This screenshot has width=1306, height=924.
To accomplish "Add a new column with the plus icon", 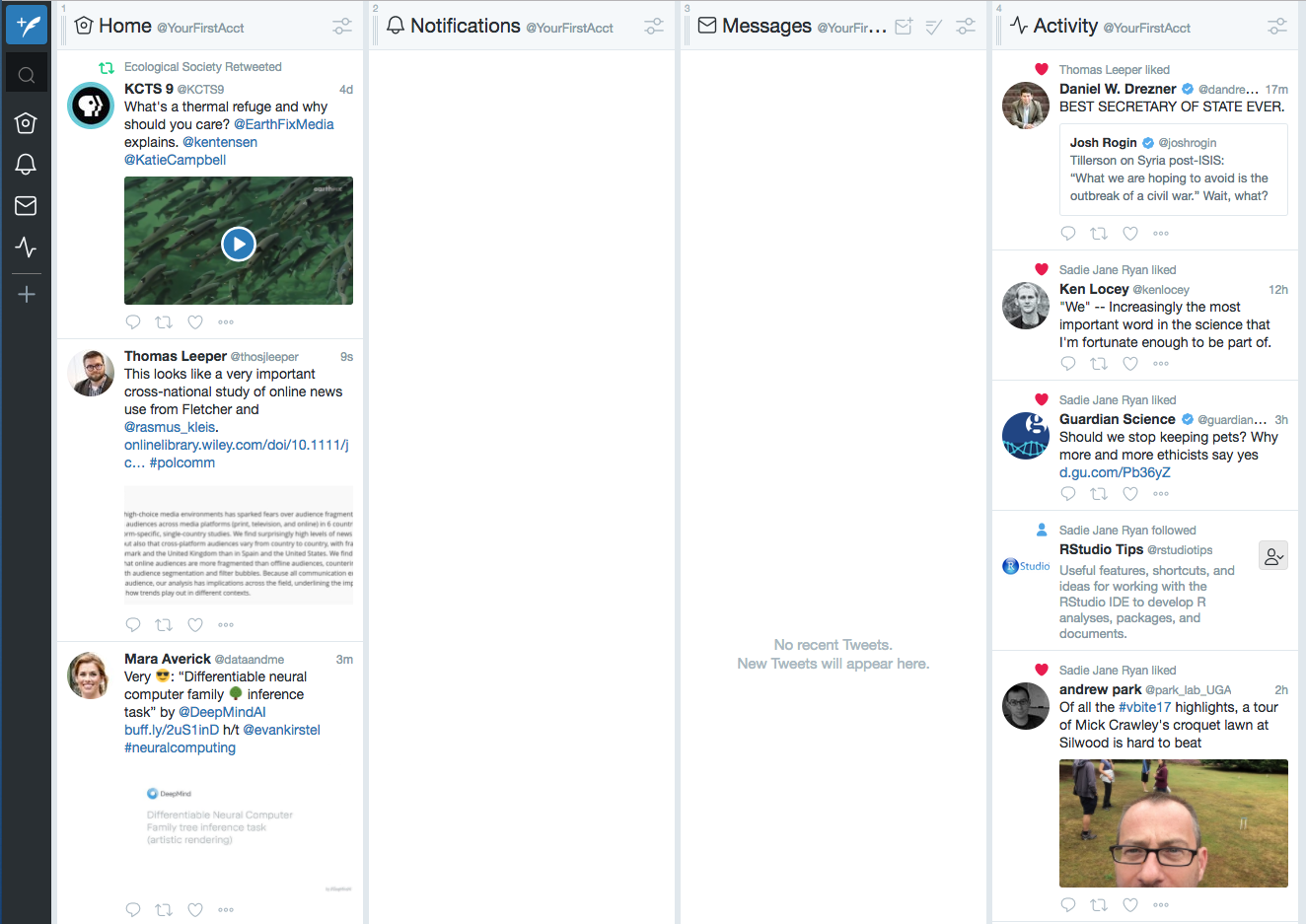I will click(x=26, y=293).
